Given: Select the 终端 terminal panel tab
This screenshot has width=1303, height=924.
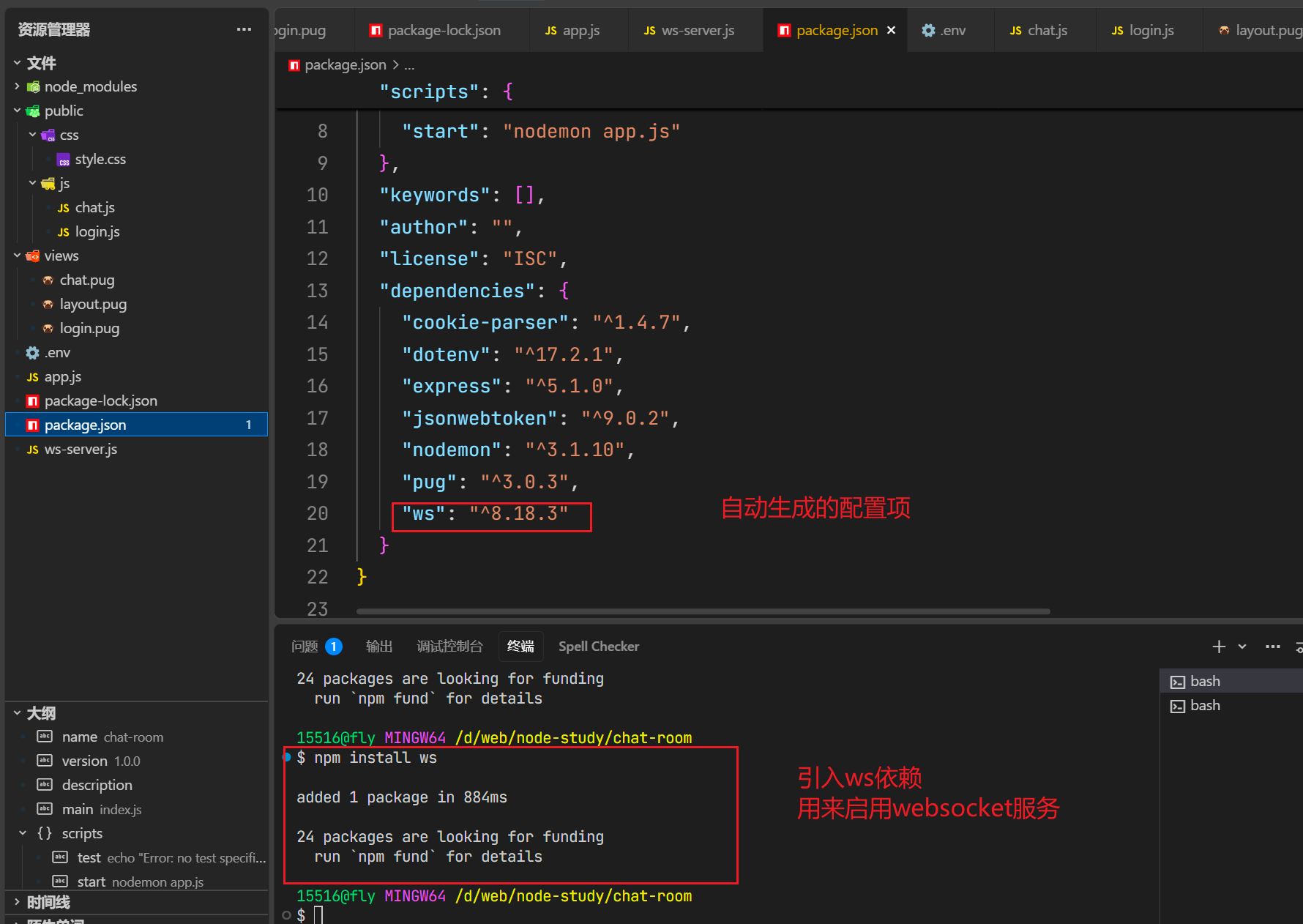Looking at the screenshot, I should [520, 647].
